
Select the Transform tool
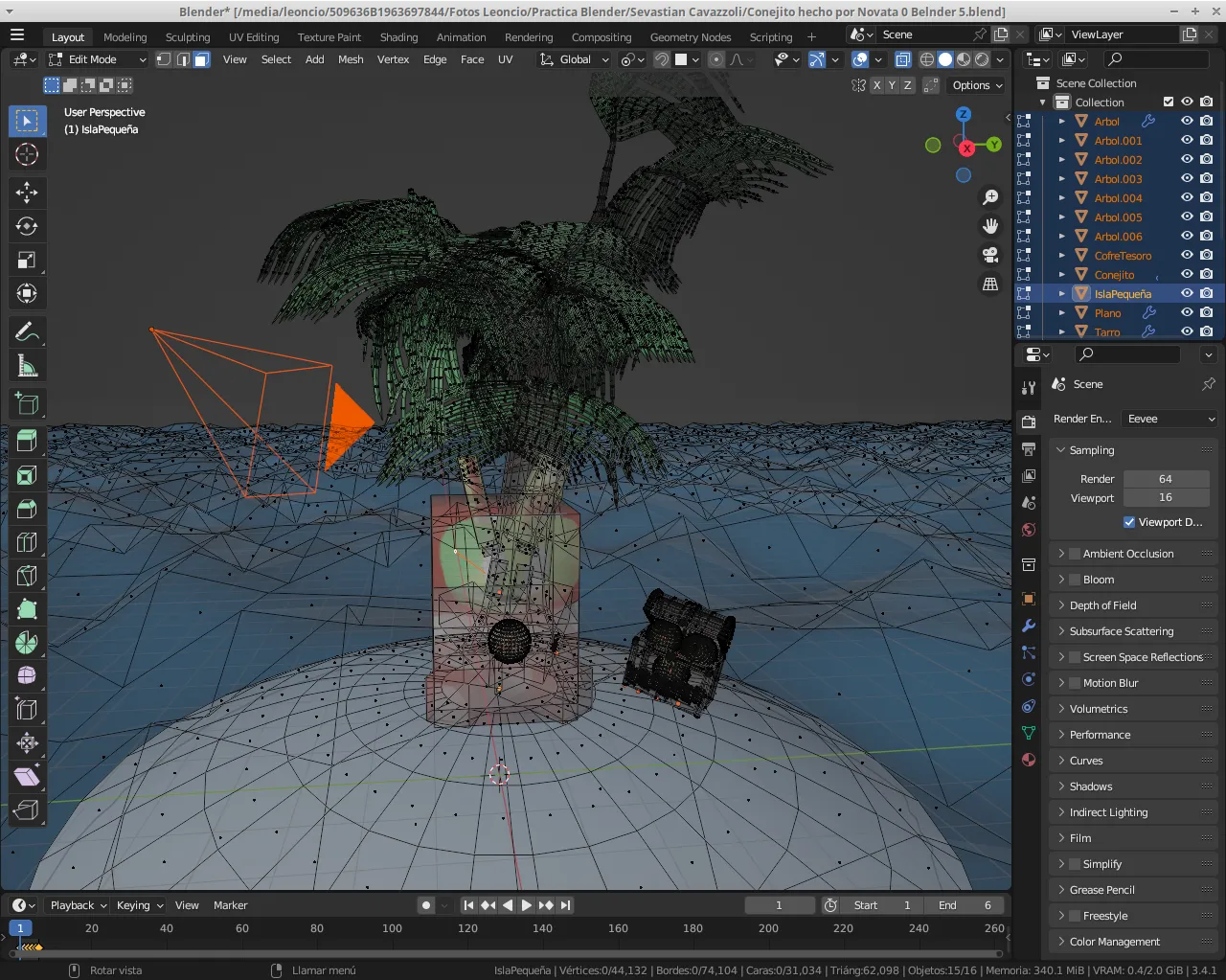pos(27,293)
